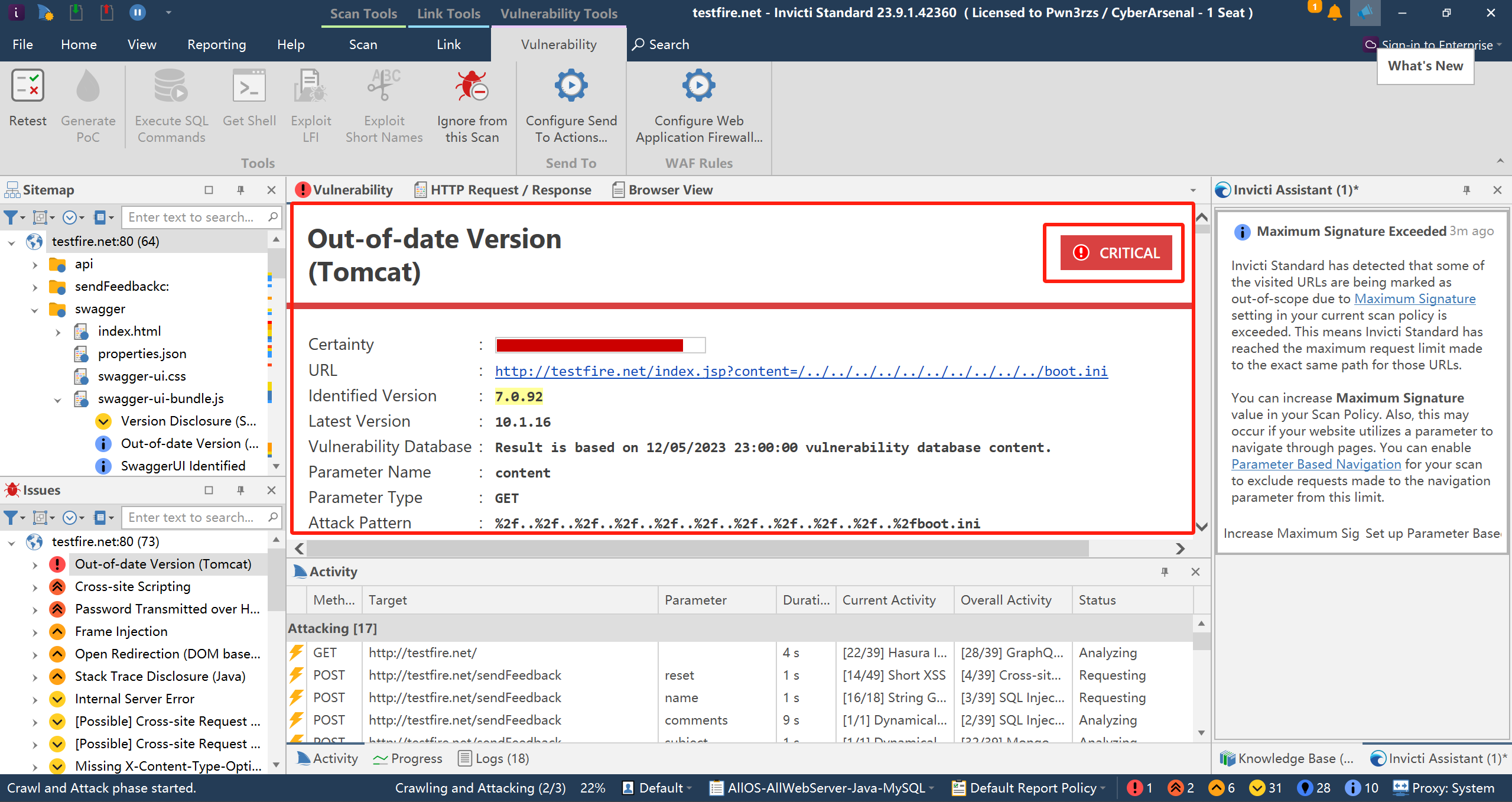The image size is (1512, 802).
Task: Pin the Issues panel
Action: tap(240, 490)
